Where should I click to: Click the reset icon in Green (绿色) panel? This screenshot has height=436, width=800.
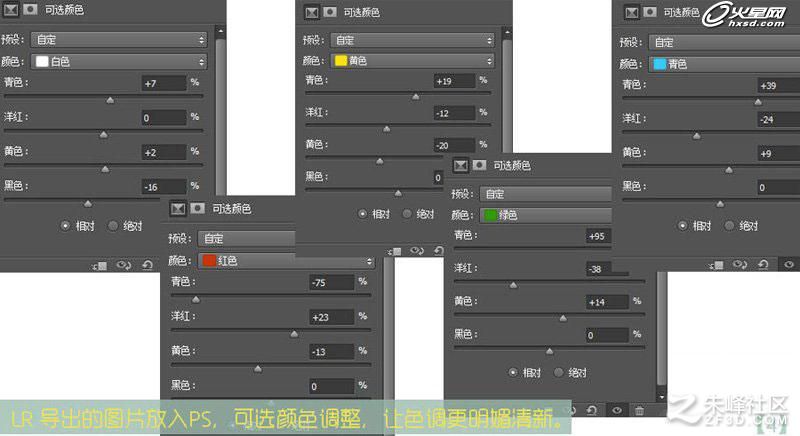(x=592, y=411)
